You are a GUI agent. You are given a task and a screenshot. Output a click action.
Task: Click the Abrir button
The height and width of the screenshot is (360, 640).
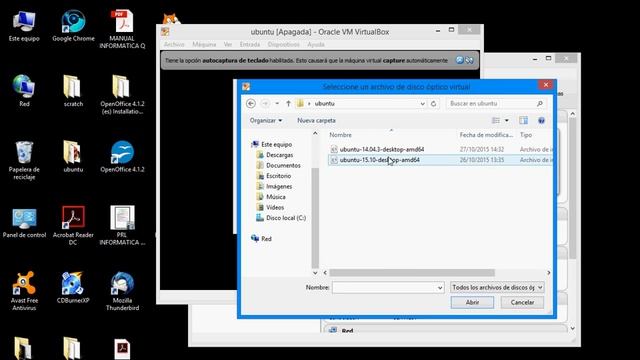point(472,302)
